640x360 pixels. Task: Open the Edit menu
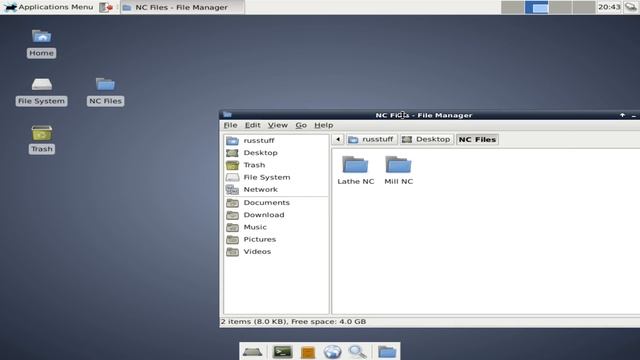coord(252,125)
